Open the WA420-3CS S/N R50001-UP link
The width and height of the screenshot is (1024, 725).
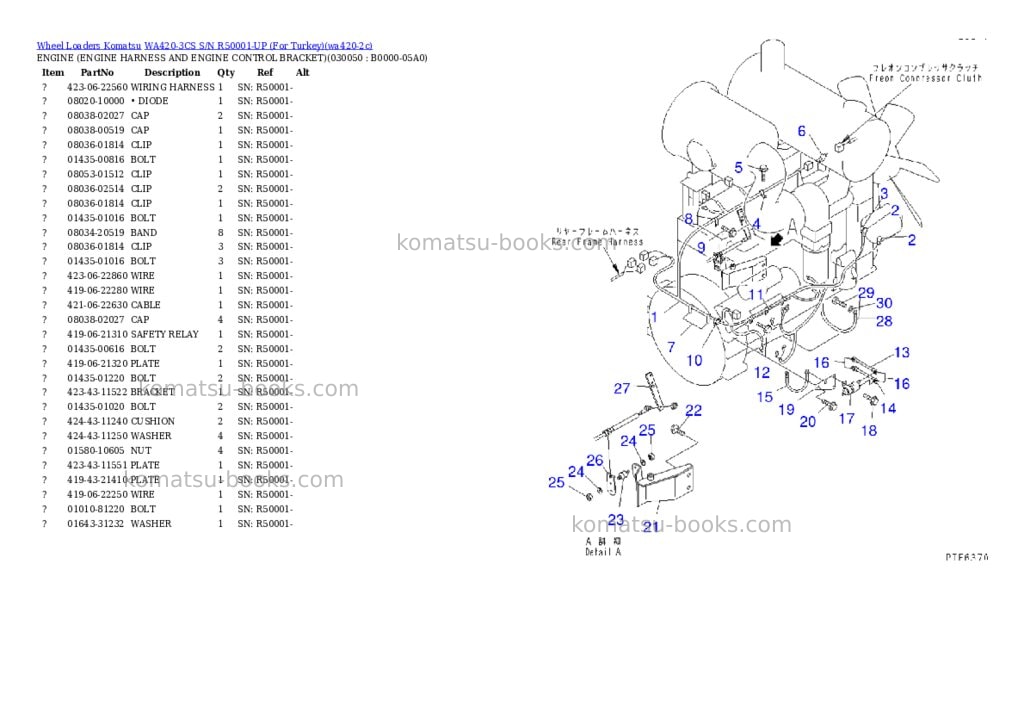[x=259, y=46]
